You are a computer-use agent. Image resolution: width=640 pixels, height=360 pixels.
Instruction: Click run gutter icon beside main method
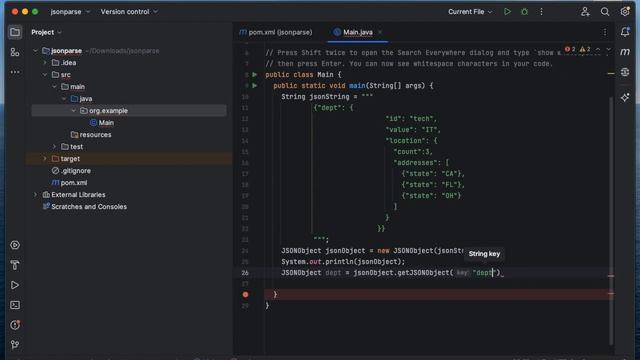click(x=255, y=86)
